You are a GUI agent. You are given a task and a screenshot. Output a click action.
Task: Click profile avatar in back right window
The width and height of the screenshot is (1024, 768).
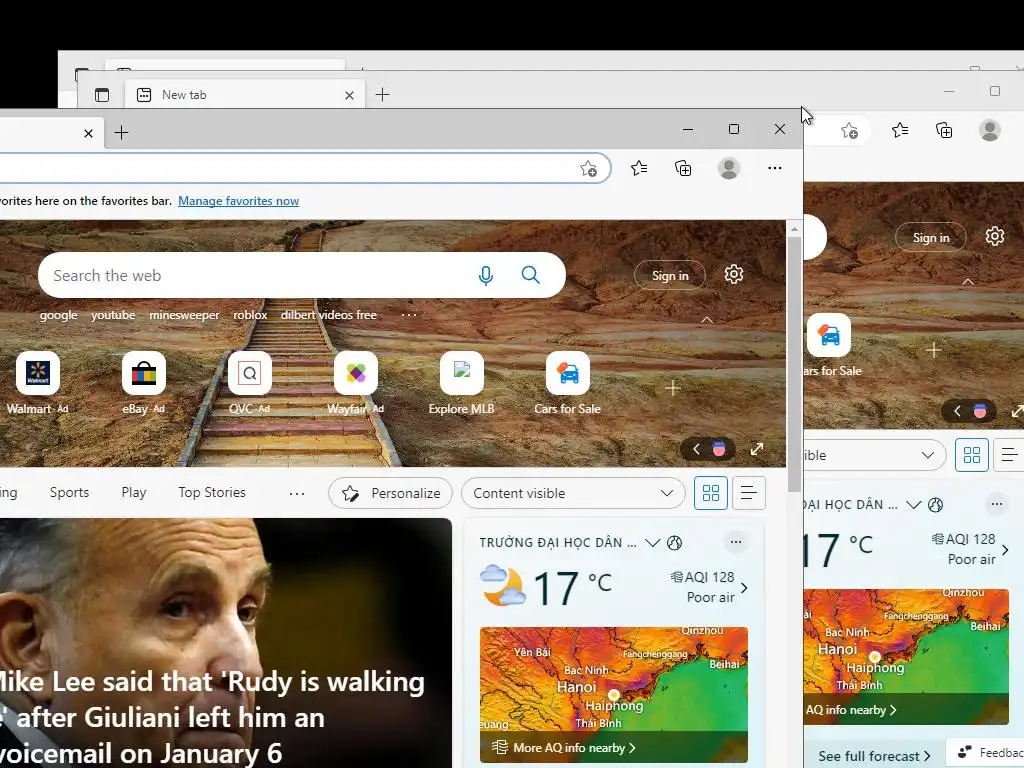(x=989, y=131)
